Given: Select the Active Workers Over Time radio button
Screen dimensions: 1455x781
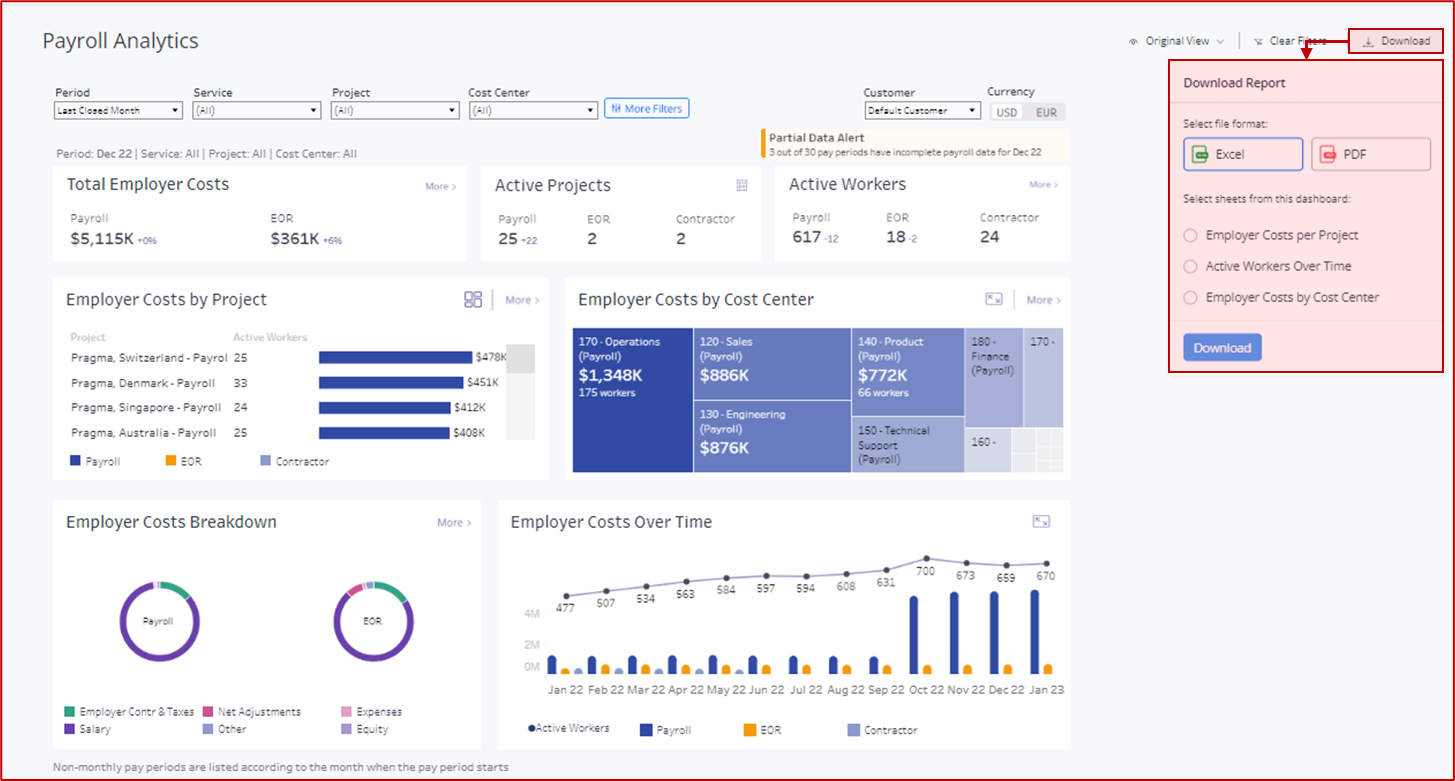Looking at the screenshot, I should (x=1190, y=266).
